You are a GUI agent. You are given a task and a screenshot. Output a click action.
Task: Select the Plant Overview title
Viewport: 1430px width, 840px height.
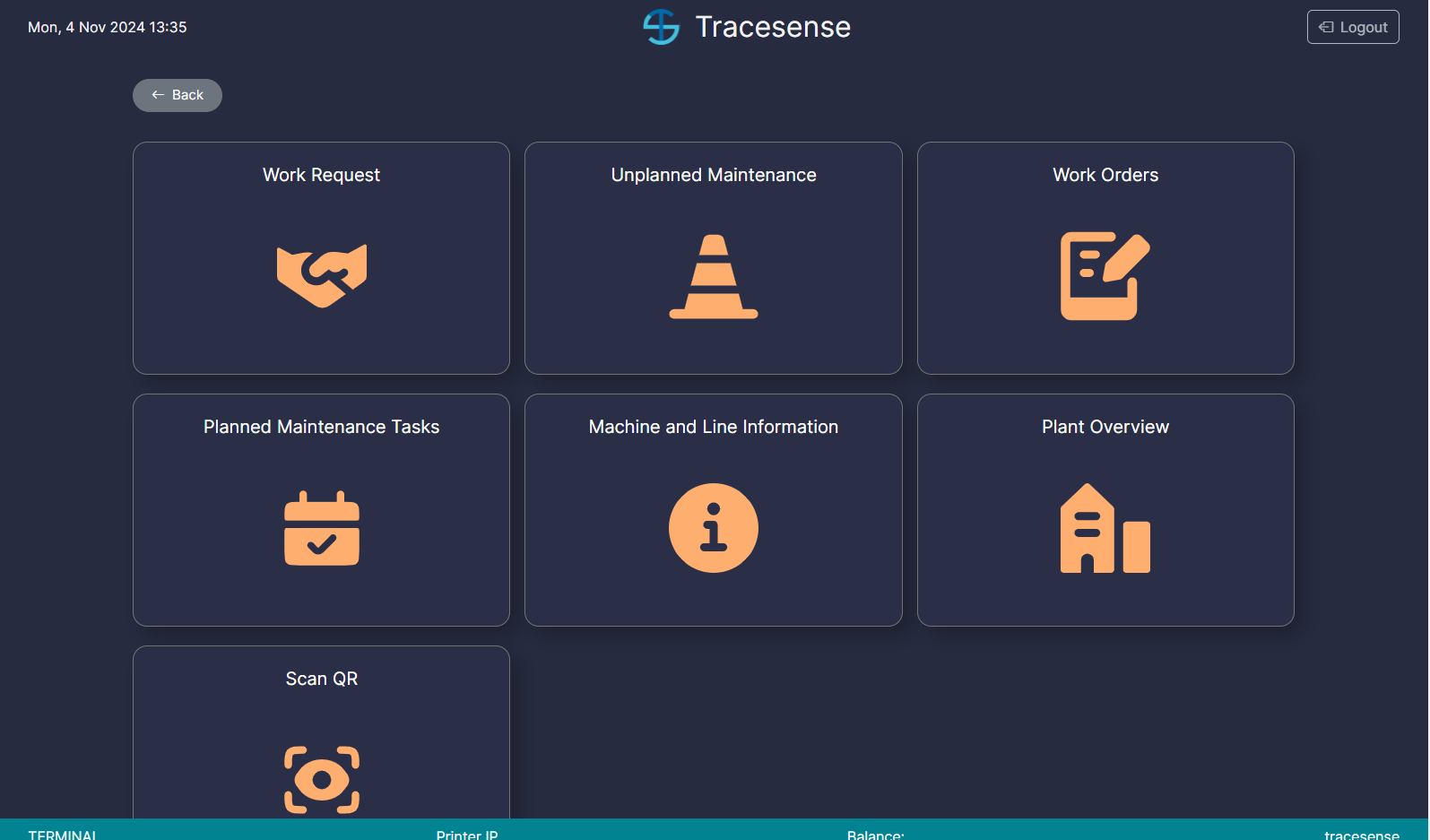1105,427
